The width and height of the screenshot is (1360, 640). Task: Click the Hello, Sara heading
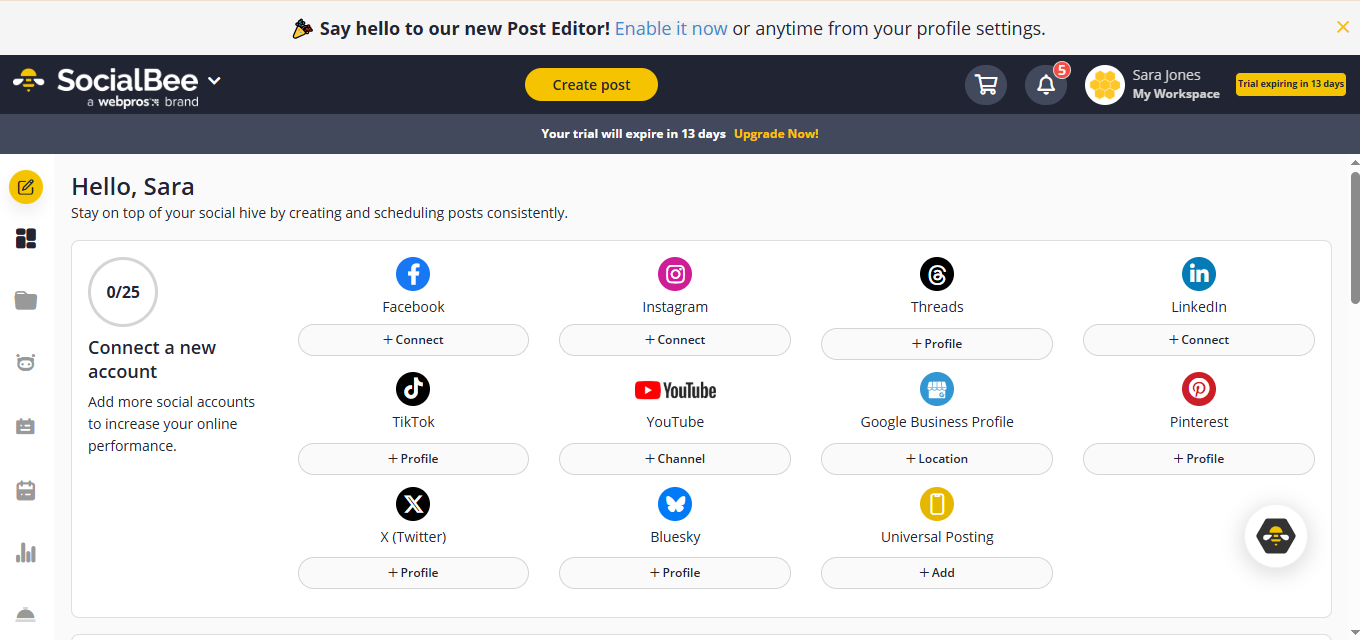[x=133, y=187]
